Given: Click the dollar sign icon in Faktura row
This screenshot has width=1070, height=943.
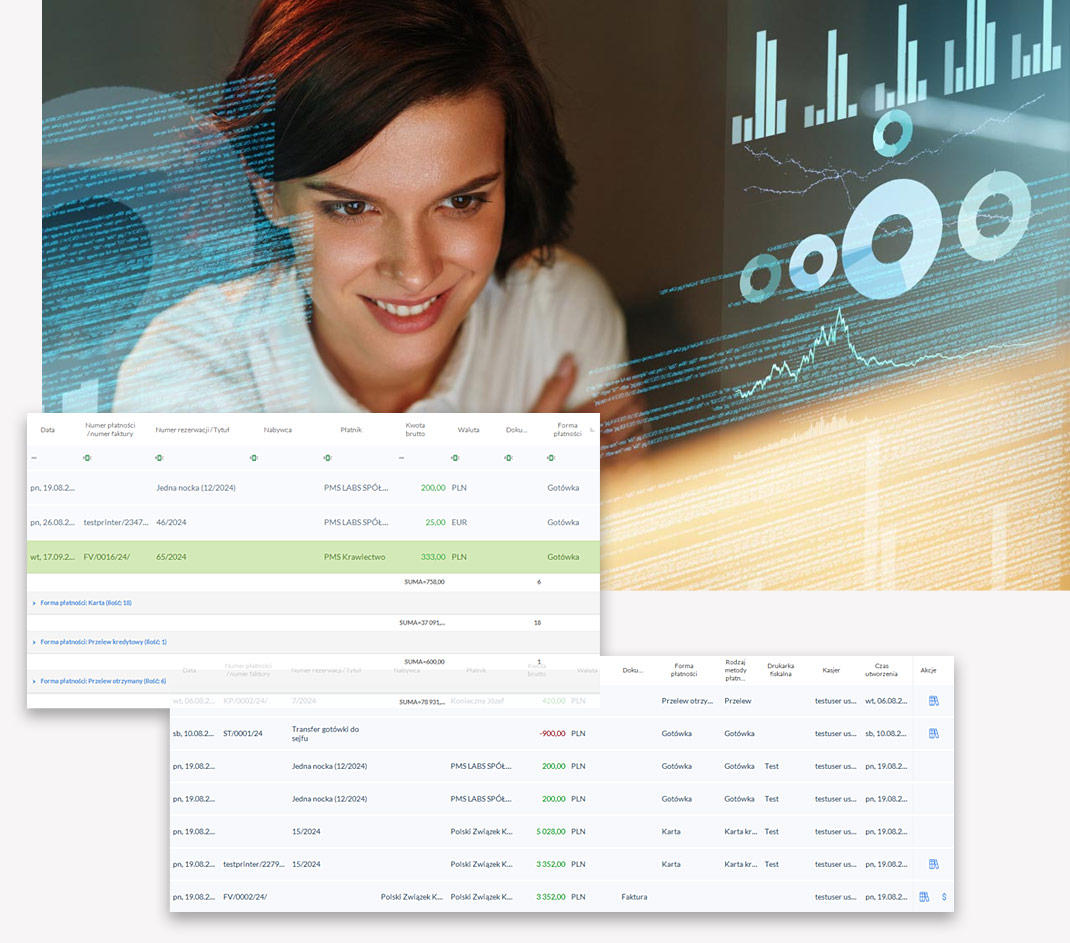Looking at the screenshot, I should point(944,897).
